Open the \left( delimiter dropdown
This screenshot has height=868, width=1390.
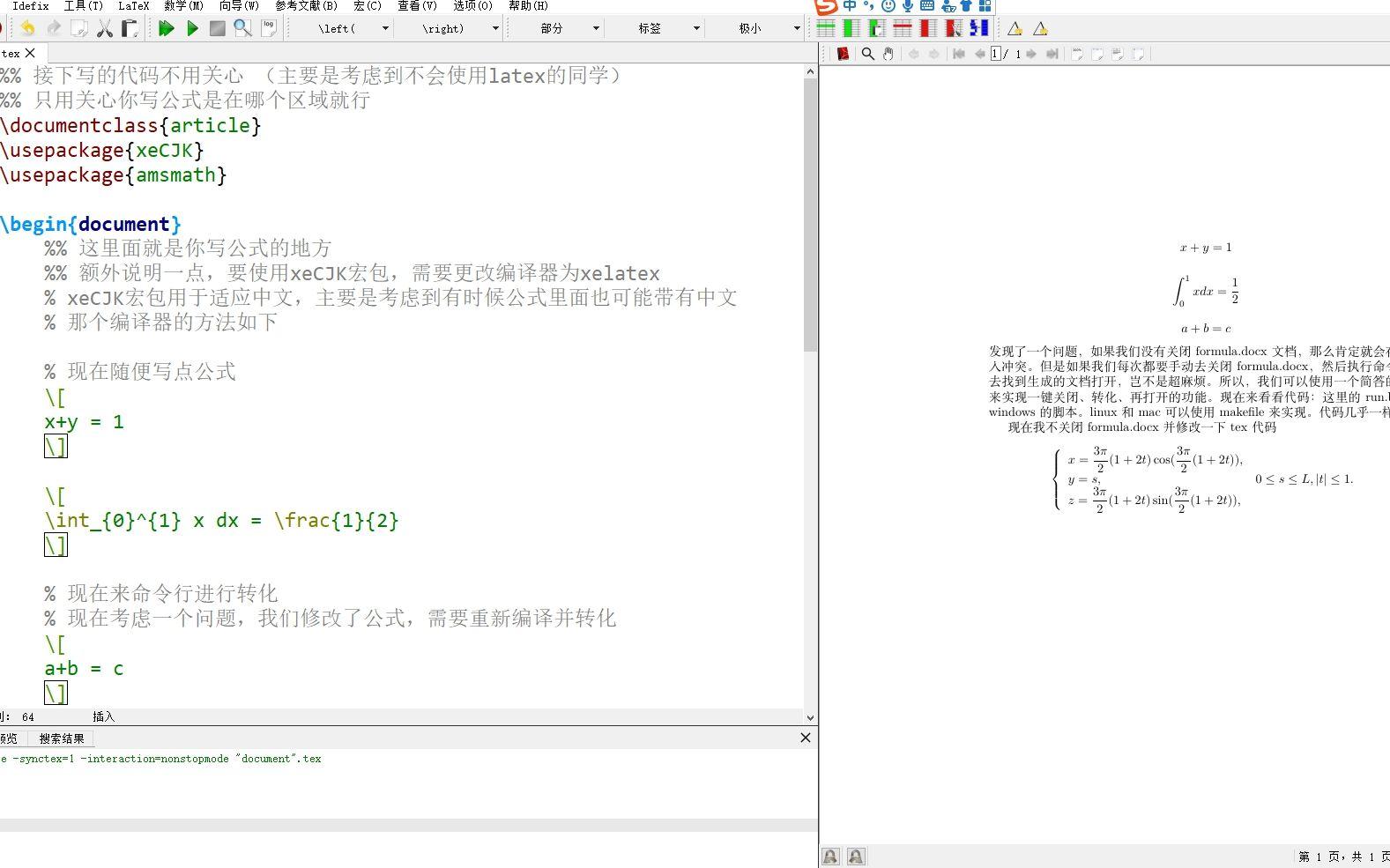click(x=385, y=28)
